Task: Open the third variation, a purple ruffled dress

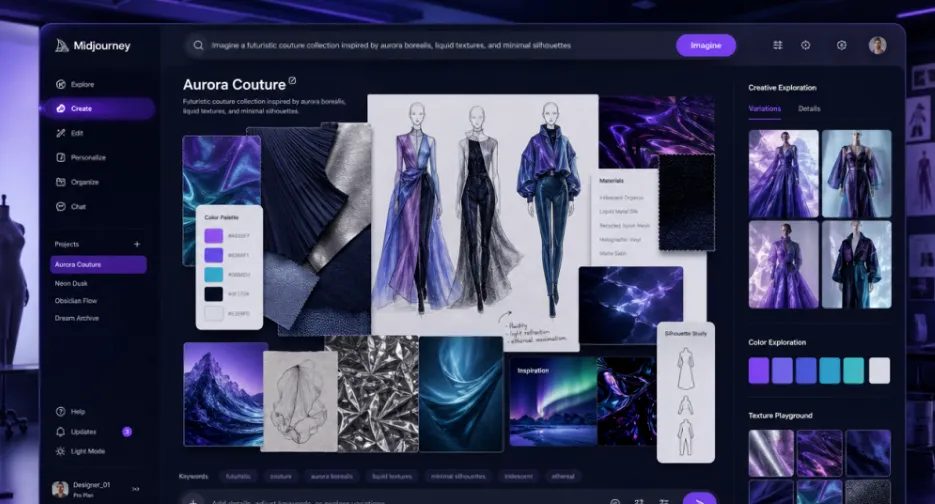Action: coord(784,265)
